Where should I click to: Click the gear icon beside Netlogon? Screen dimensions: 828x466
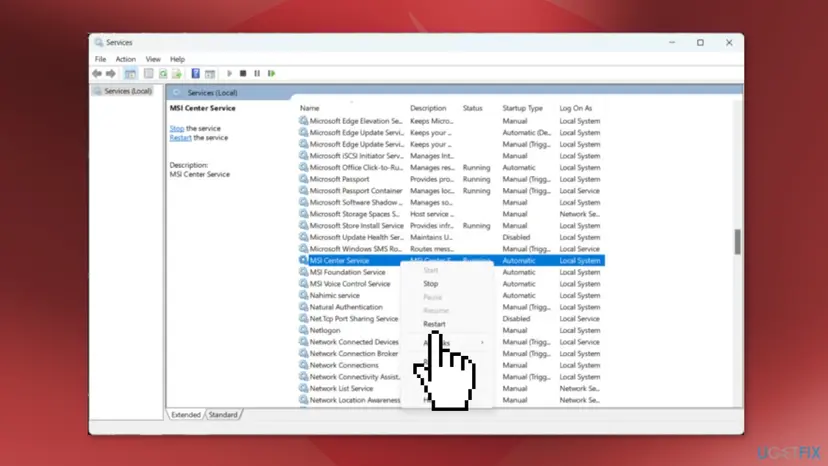pos(303,330)
